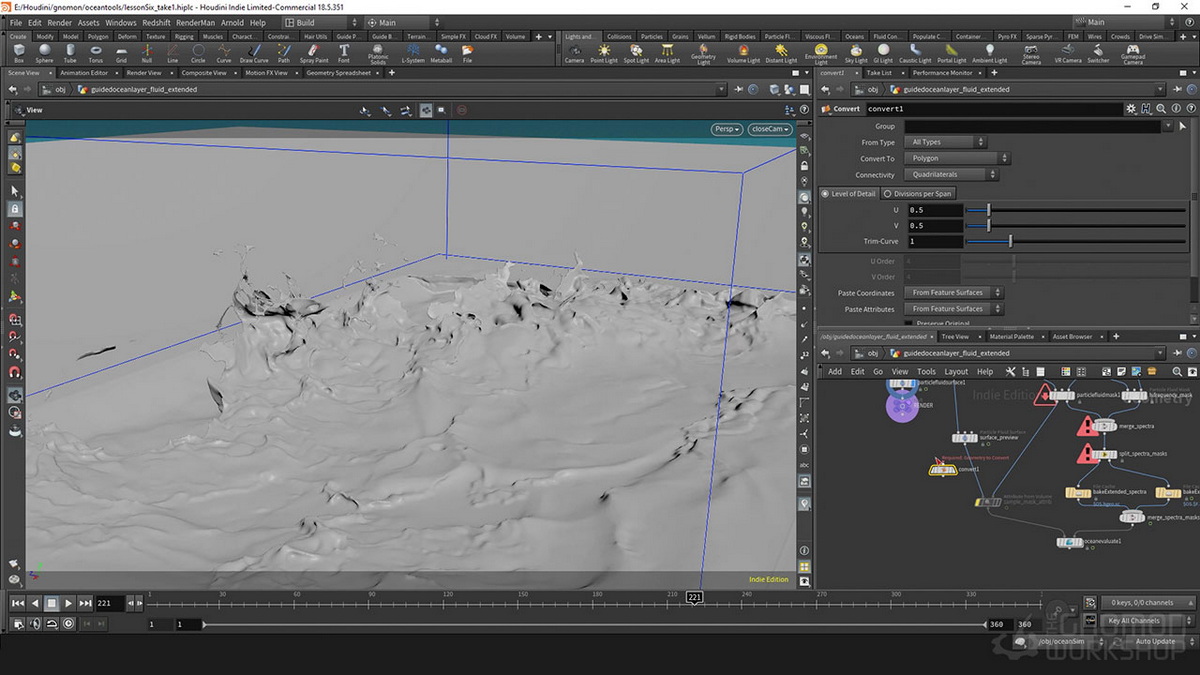Open the Performance Monitor tab
The height and width of the screenshot is (675, 1200).
click(x=942, y=73)
